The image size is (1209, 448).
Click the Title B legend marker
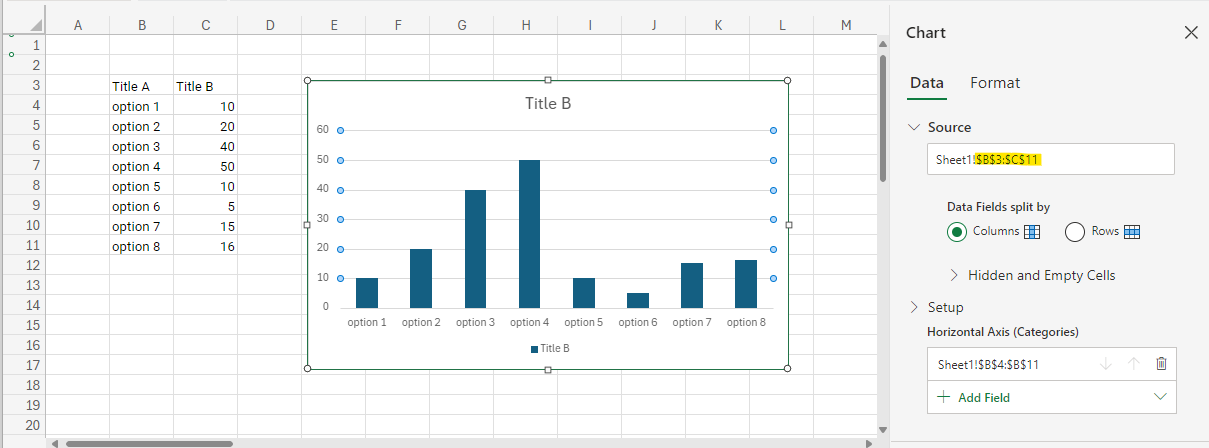pyautogui.click(x=534, y=349)
